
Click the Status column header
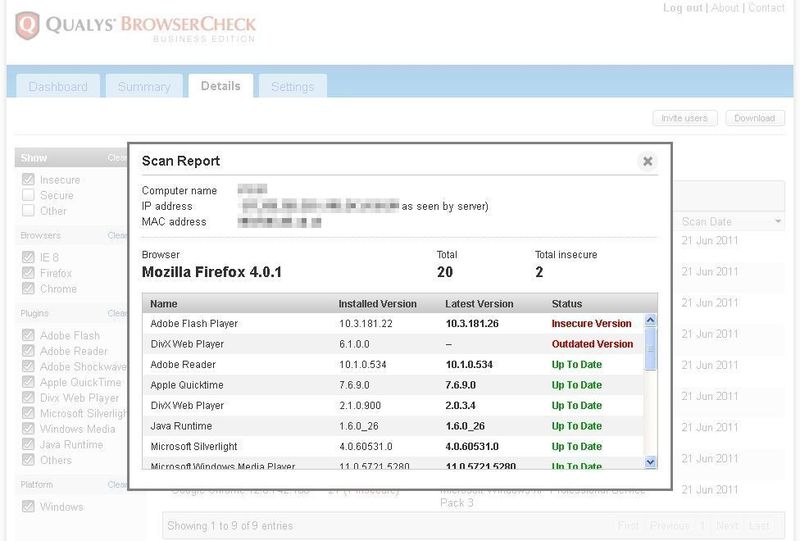pos(566,304)
